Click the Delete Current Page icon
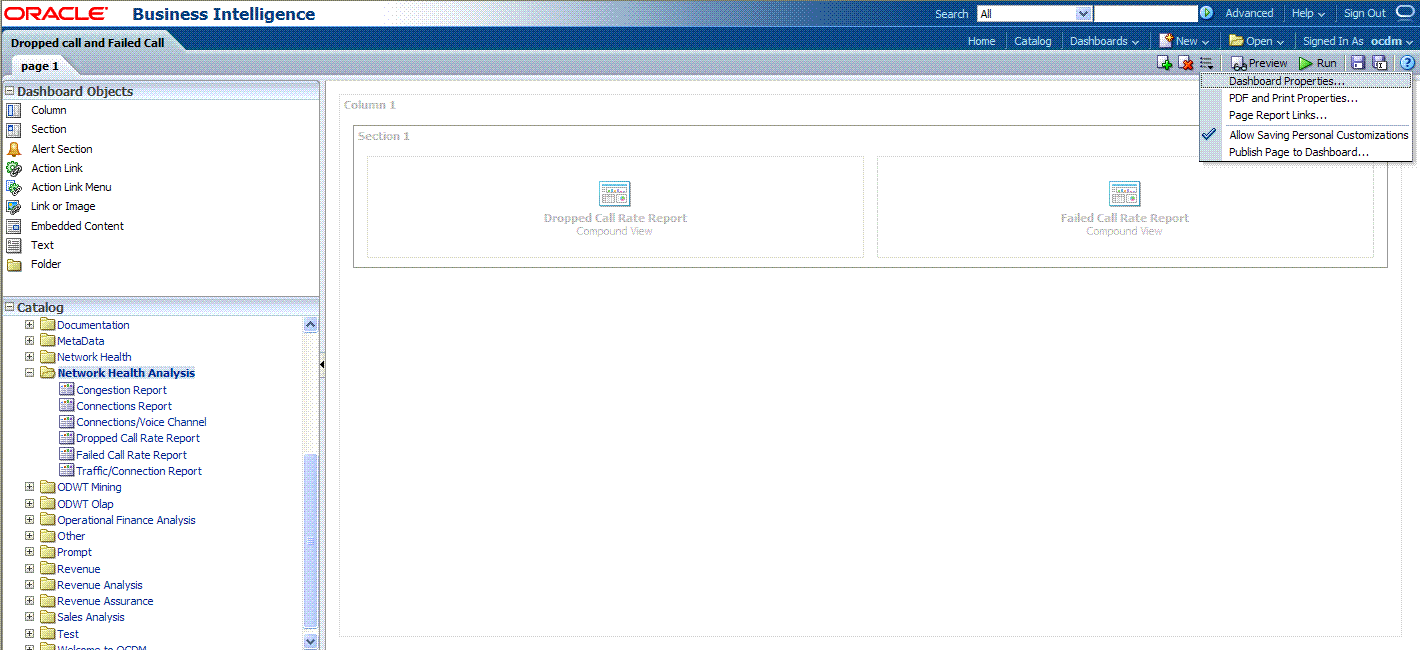 1185,63
